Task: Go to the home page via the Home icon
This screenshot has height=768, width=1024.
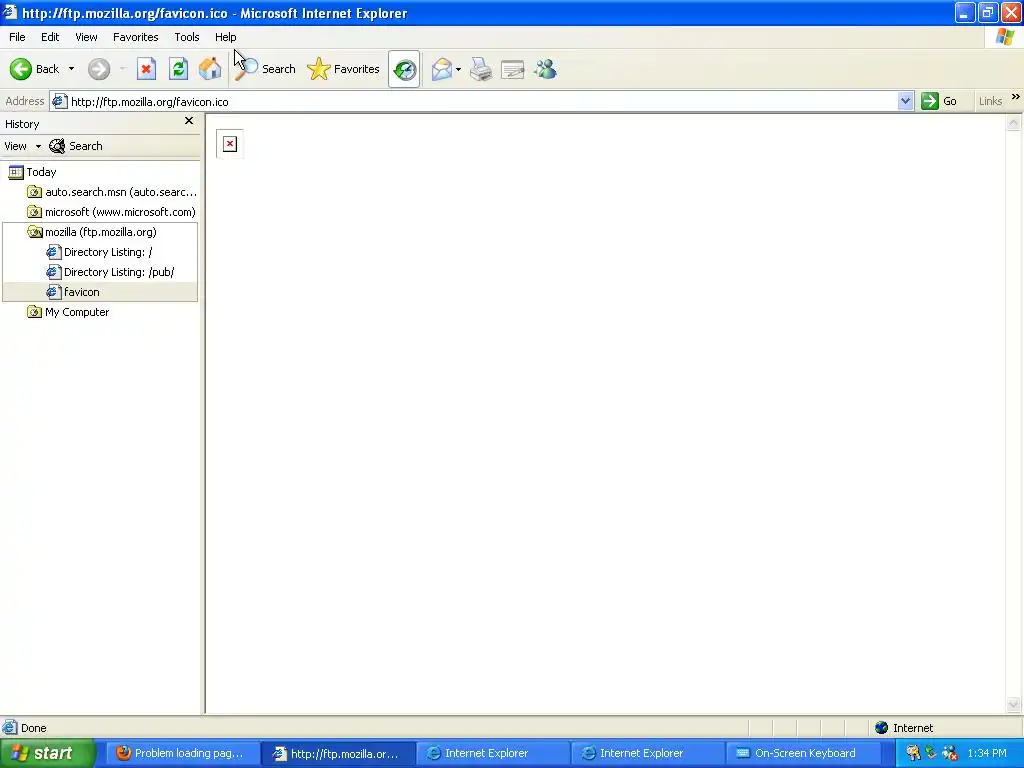Action: pos(210,69)
